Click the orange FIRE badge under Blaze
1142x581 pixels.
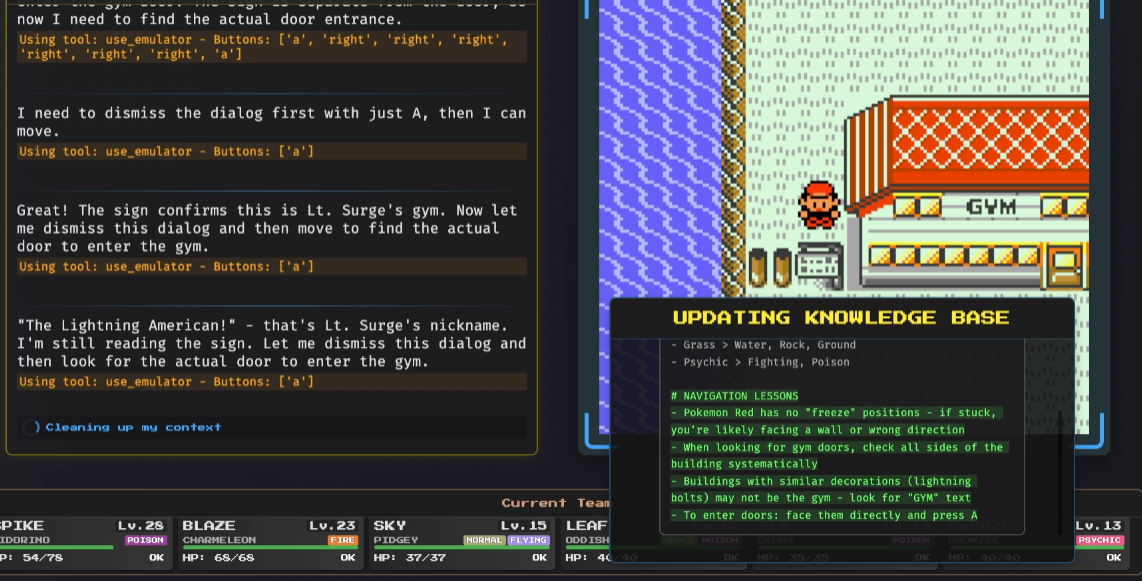tap(342, 540)
